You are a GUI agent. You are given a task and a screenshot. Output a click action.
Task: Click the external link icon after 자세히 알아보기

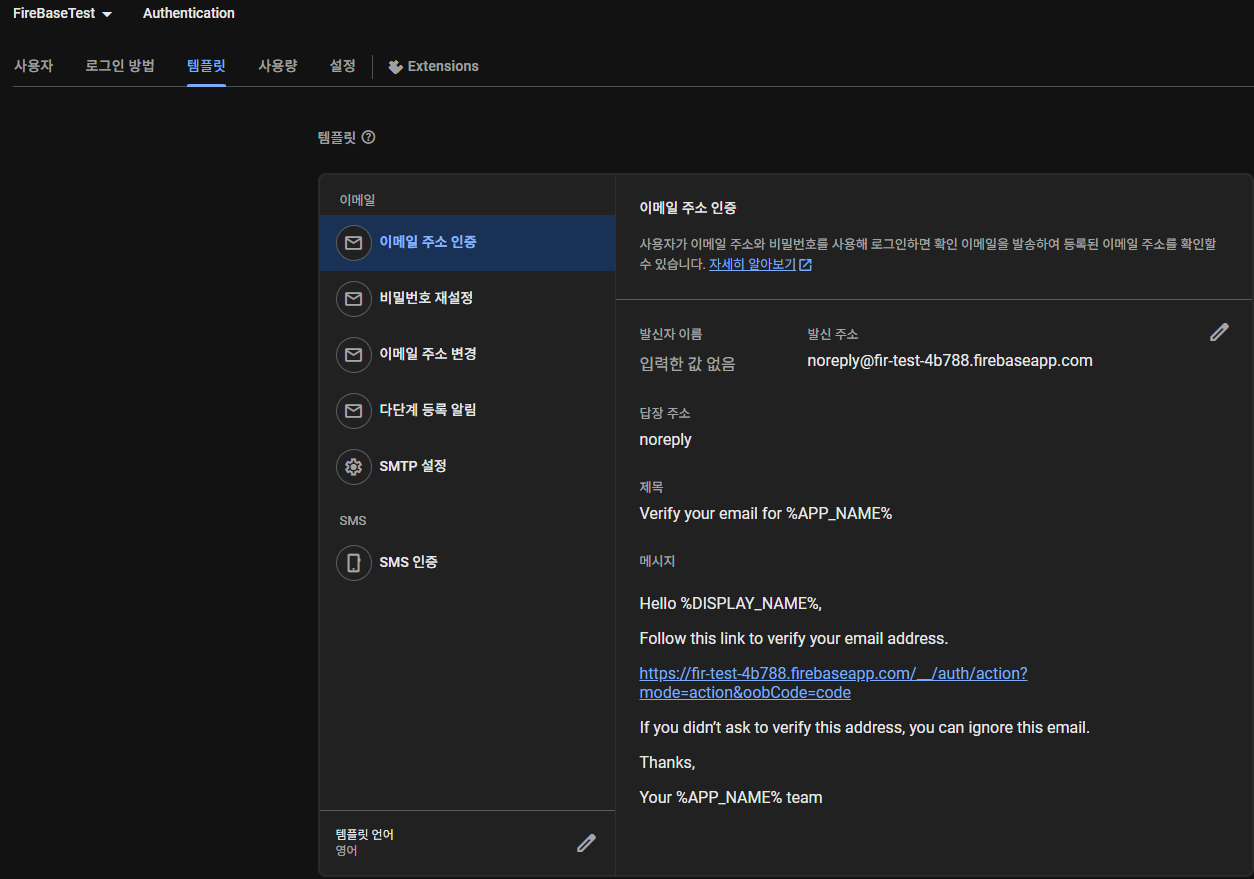806,265
